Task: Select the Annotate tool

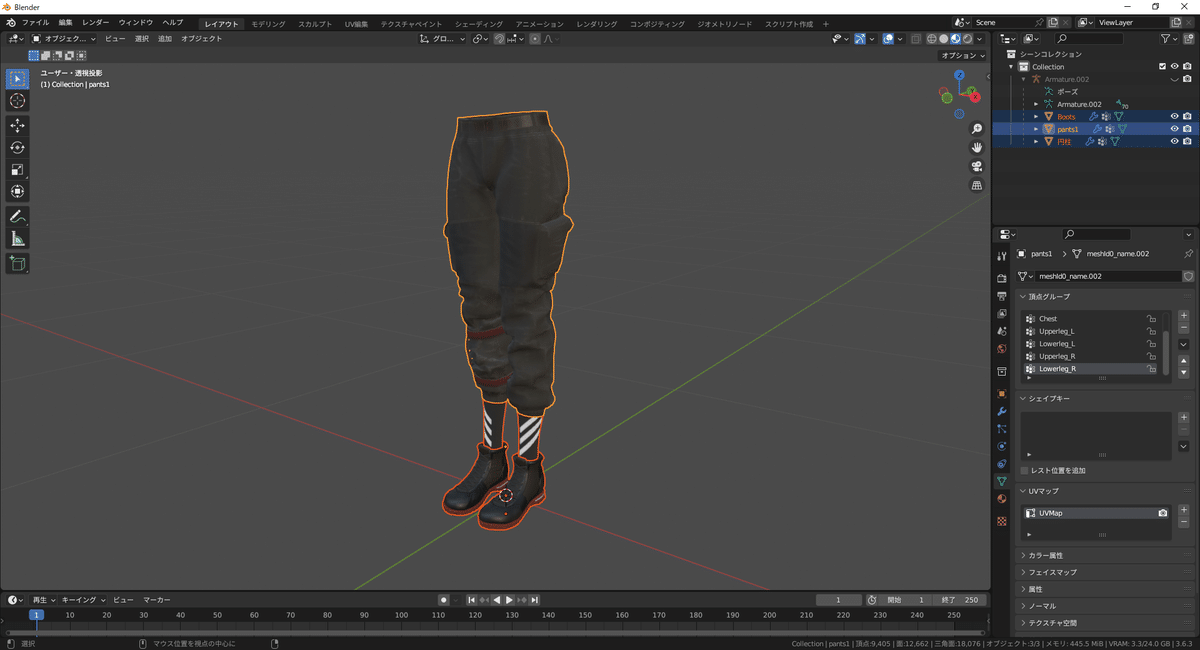Action: (x=18, y=217)
